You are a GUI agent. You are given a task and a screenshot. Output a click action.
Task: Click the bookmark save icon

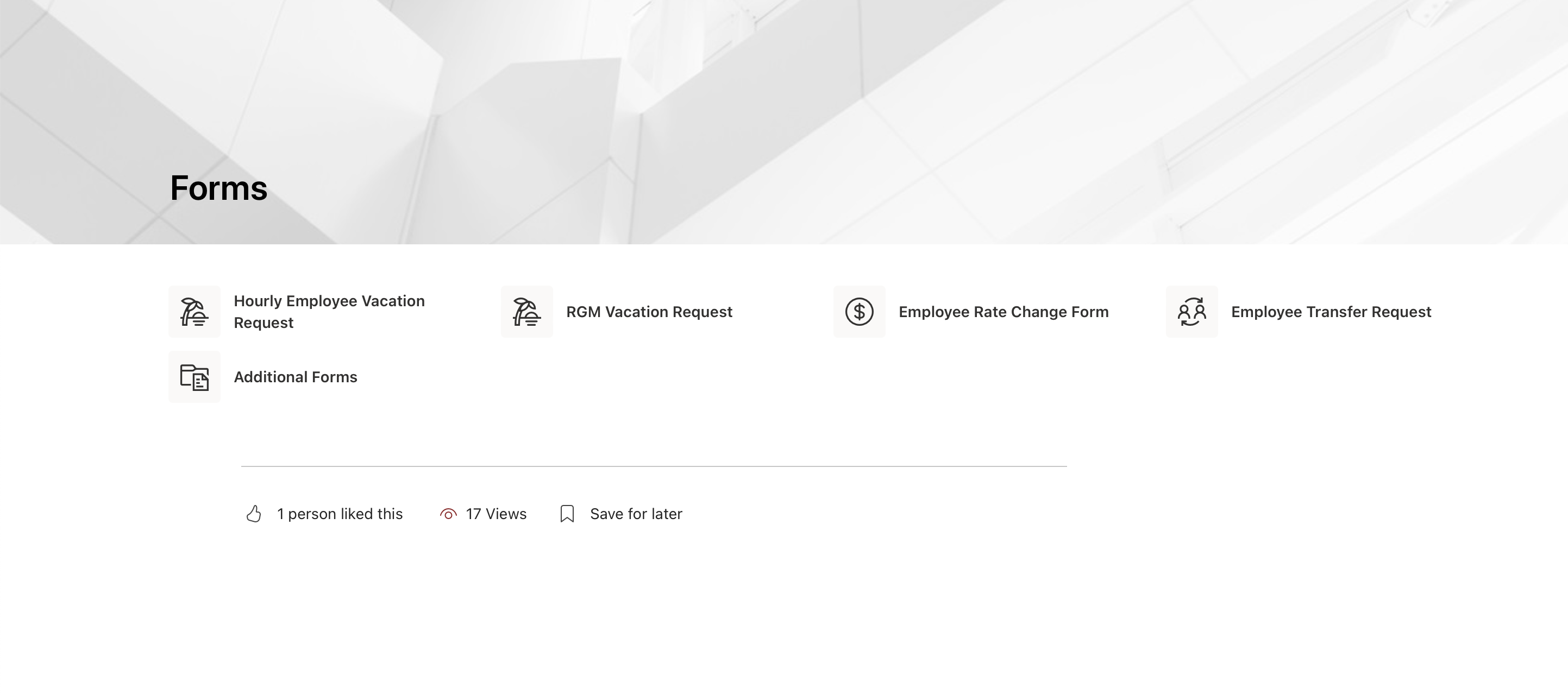(x=567, y=514)
